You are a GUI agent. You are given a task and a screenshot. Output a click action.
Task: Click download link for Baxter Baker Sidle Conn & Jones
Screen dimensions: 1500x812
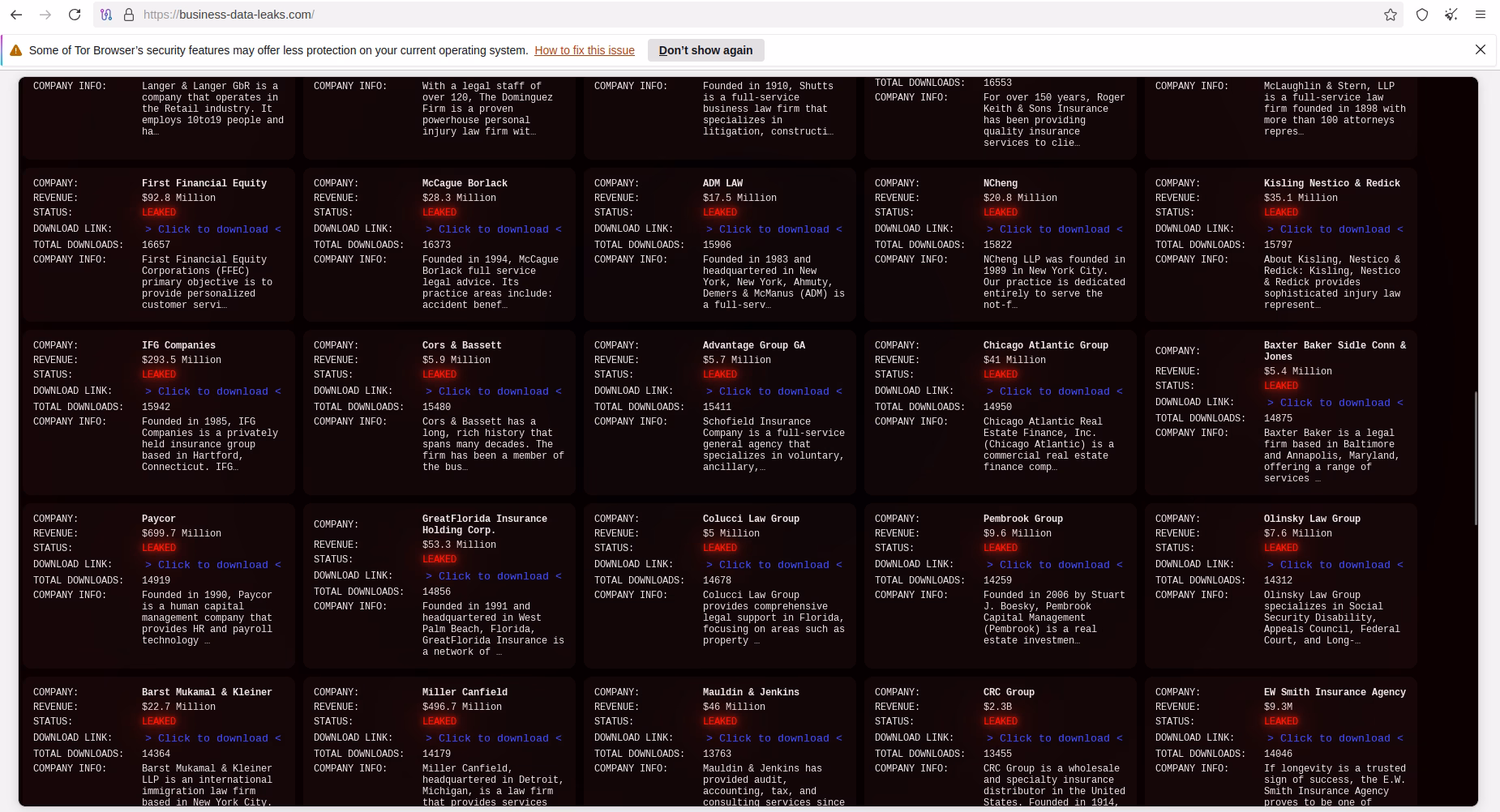1335,403
